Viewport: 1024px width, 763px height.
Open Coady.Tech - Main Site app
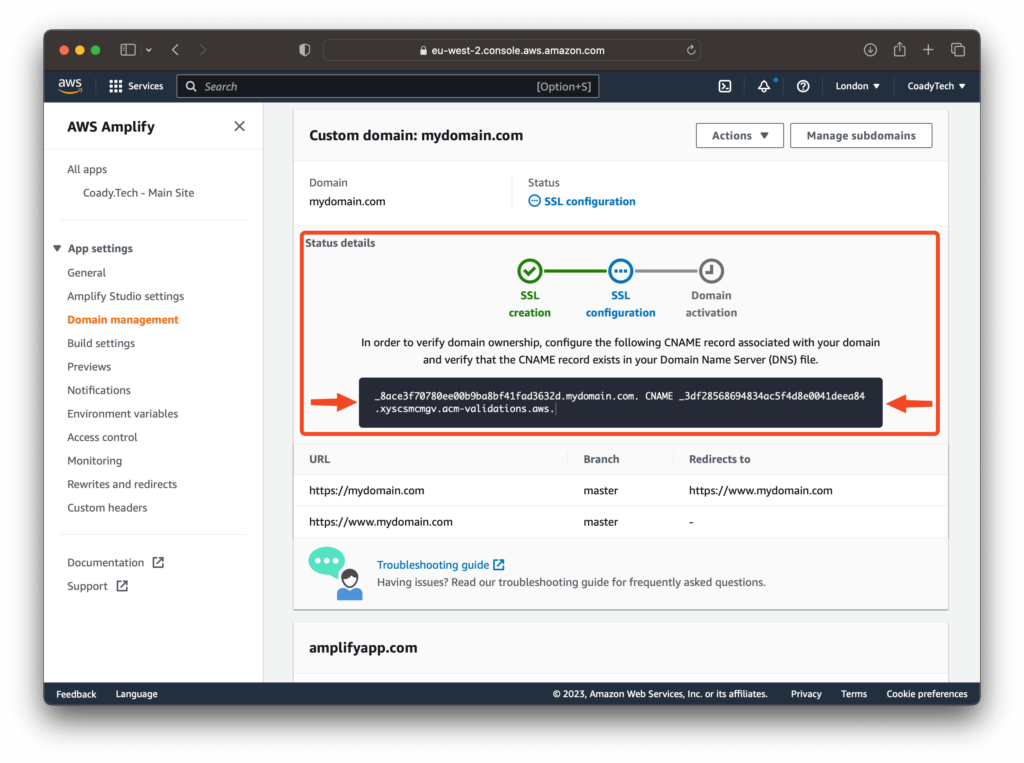(x=138, y=193)
